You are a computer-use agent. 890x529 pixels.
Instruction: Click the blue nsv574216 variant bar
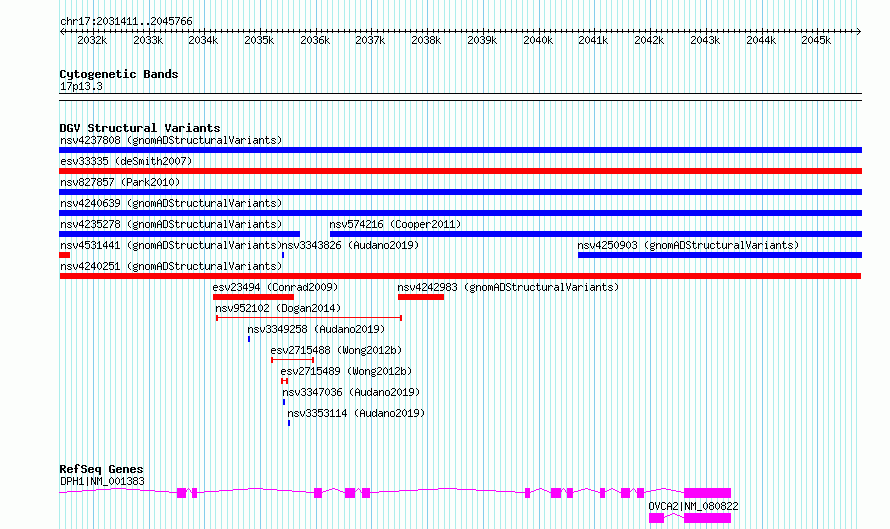(x=596, y=234)
